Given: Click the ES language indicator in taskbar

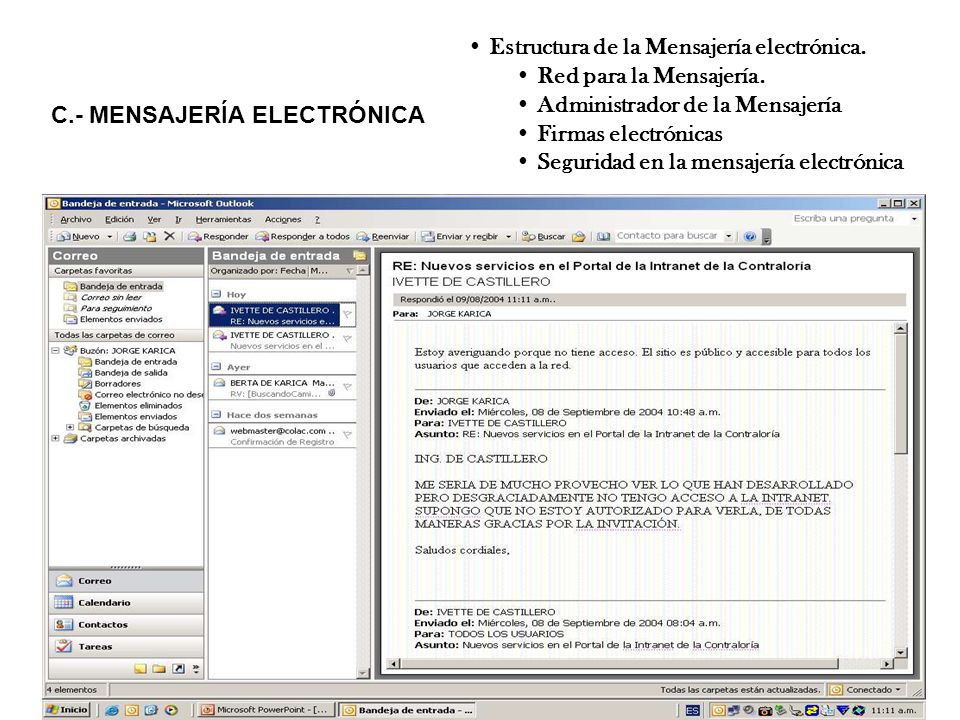Looking at the screenshot, I should pos(692,710).
